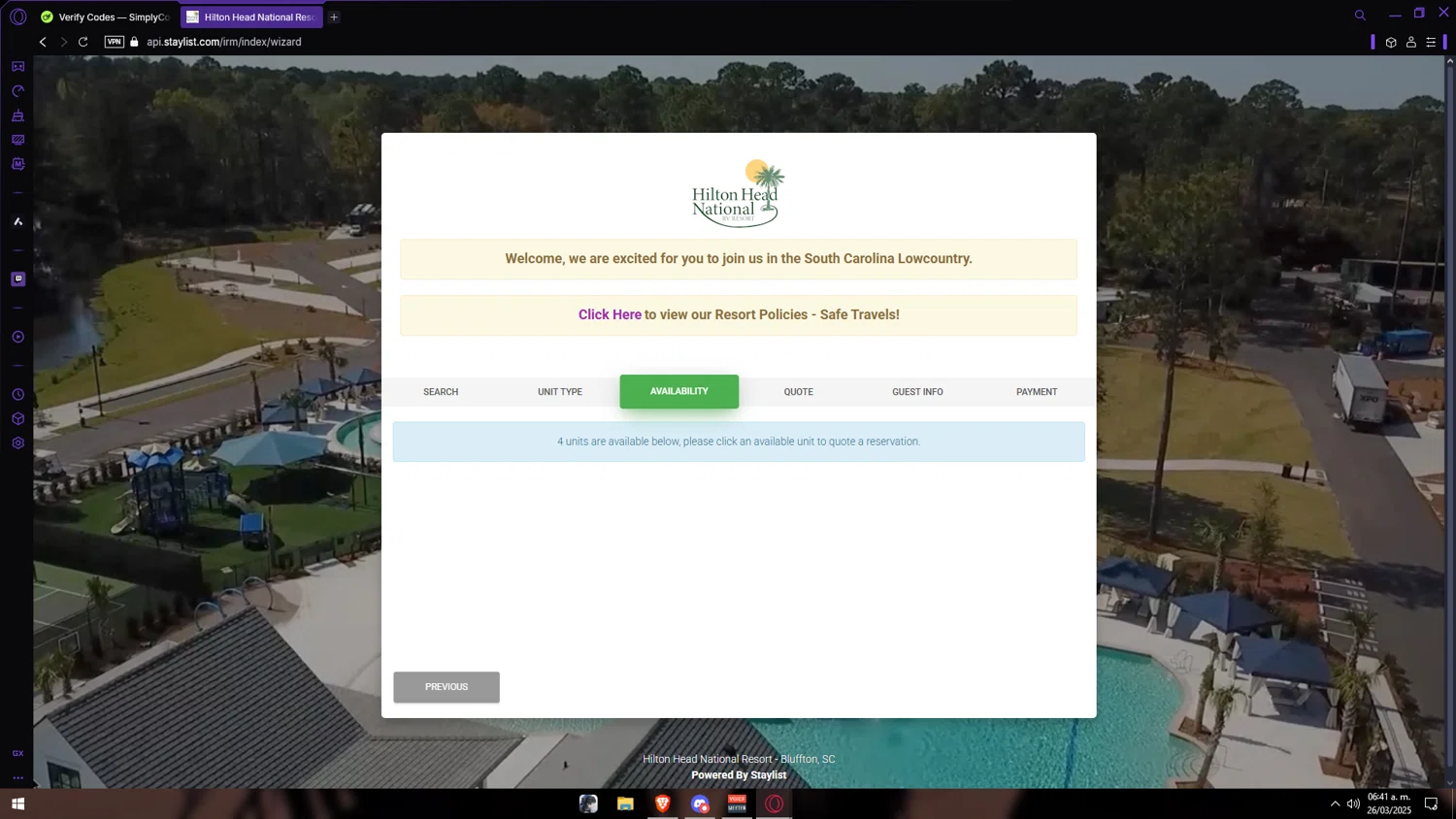Reload the current page

(83, 42)
